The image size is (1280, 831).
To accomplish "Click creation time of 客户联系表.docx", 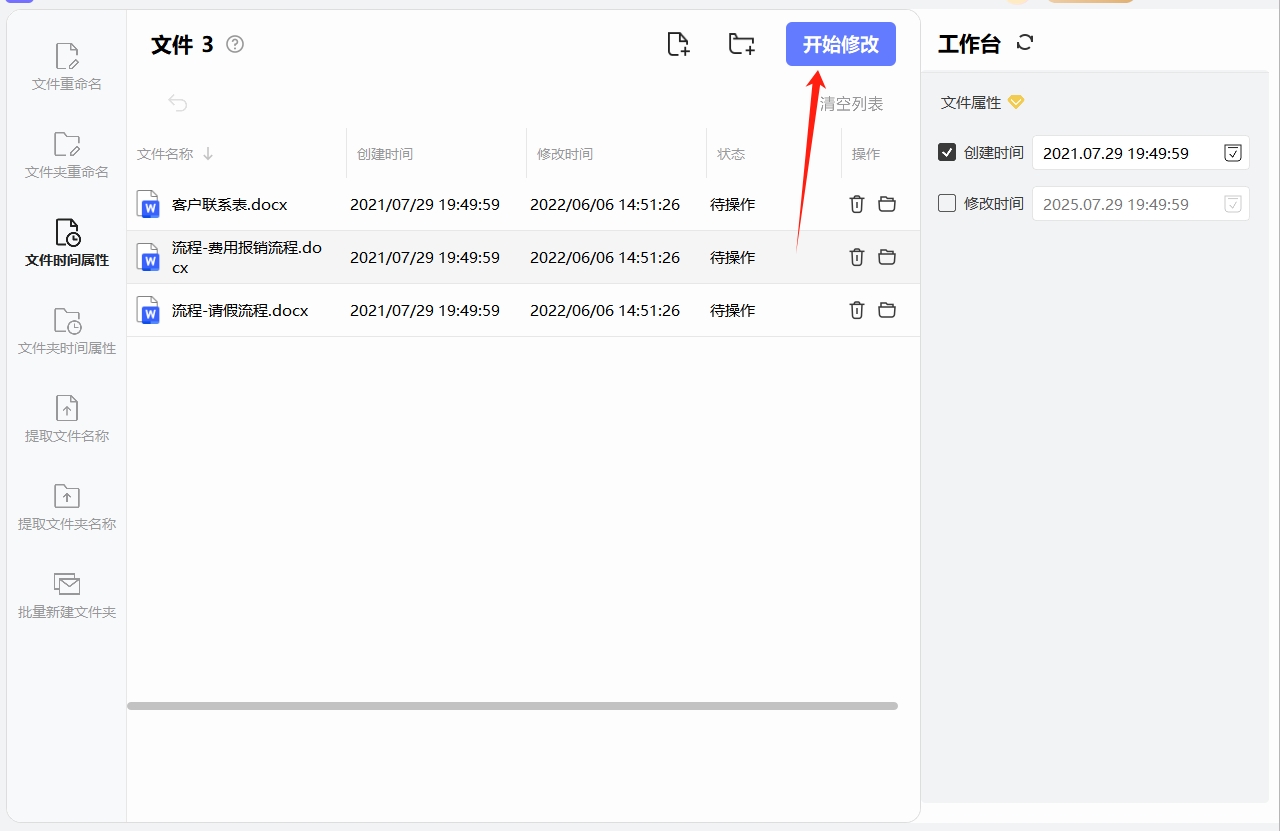I will 425,204.
